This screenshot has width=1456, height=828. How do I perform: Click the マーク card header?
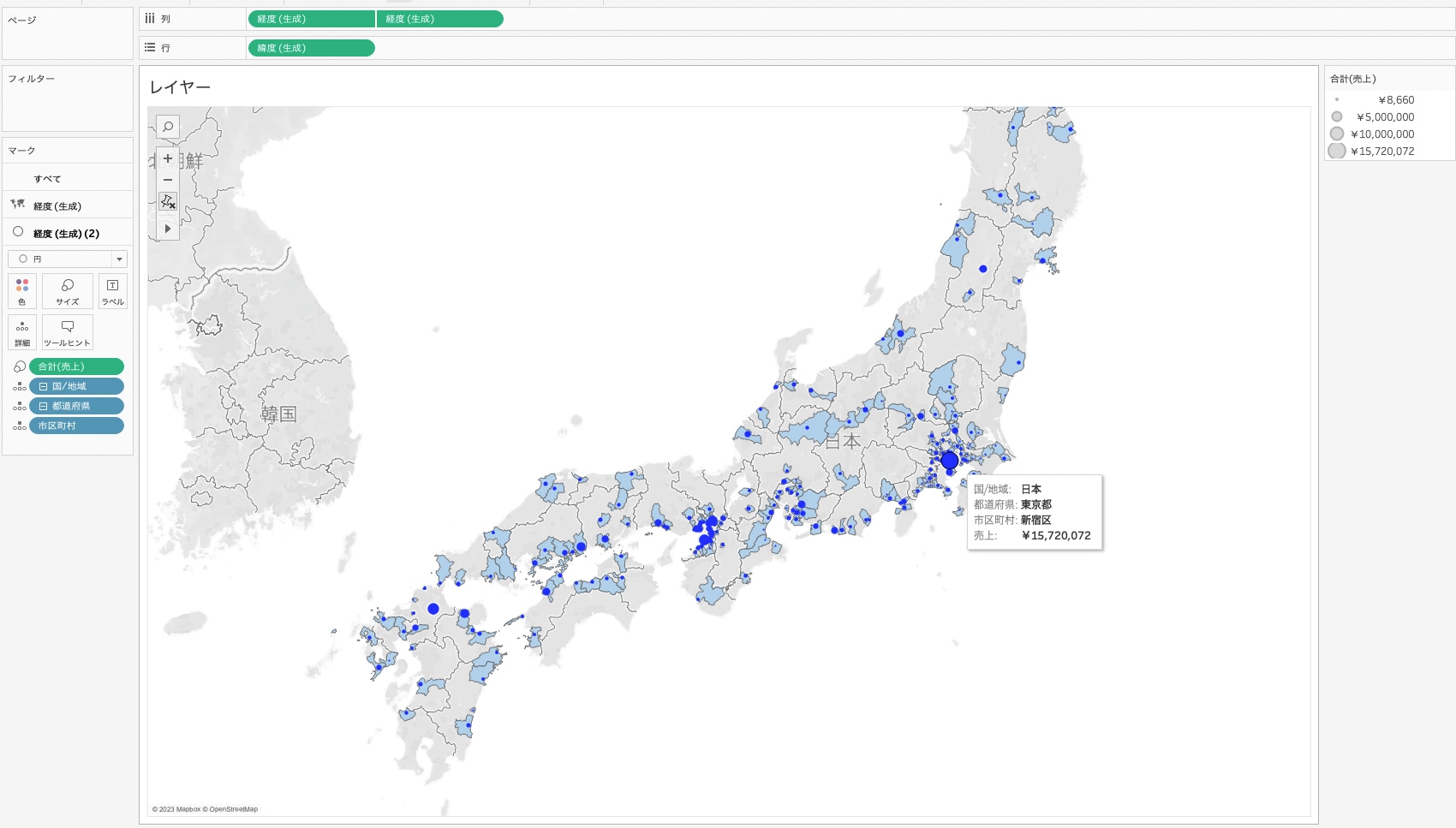(x=22, y=151)
